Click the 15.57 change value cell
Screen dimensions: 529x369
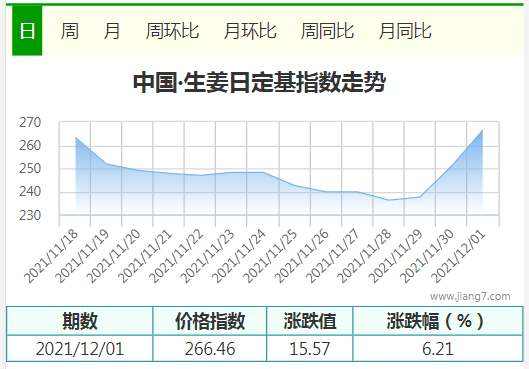coord(310,348)
